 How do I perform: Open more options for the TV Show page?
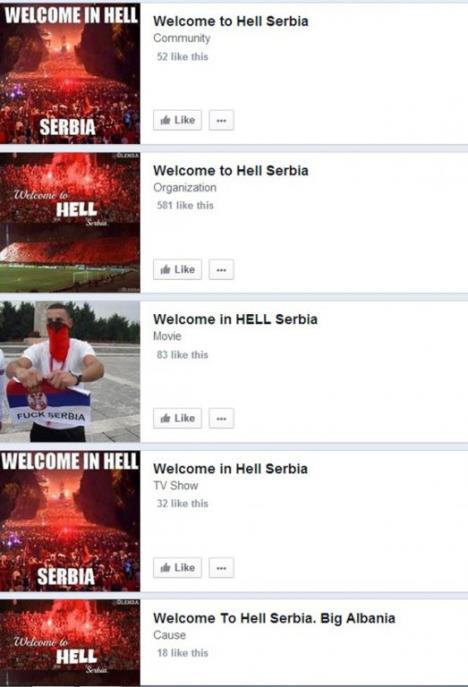coord(221,568)
